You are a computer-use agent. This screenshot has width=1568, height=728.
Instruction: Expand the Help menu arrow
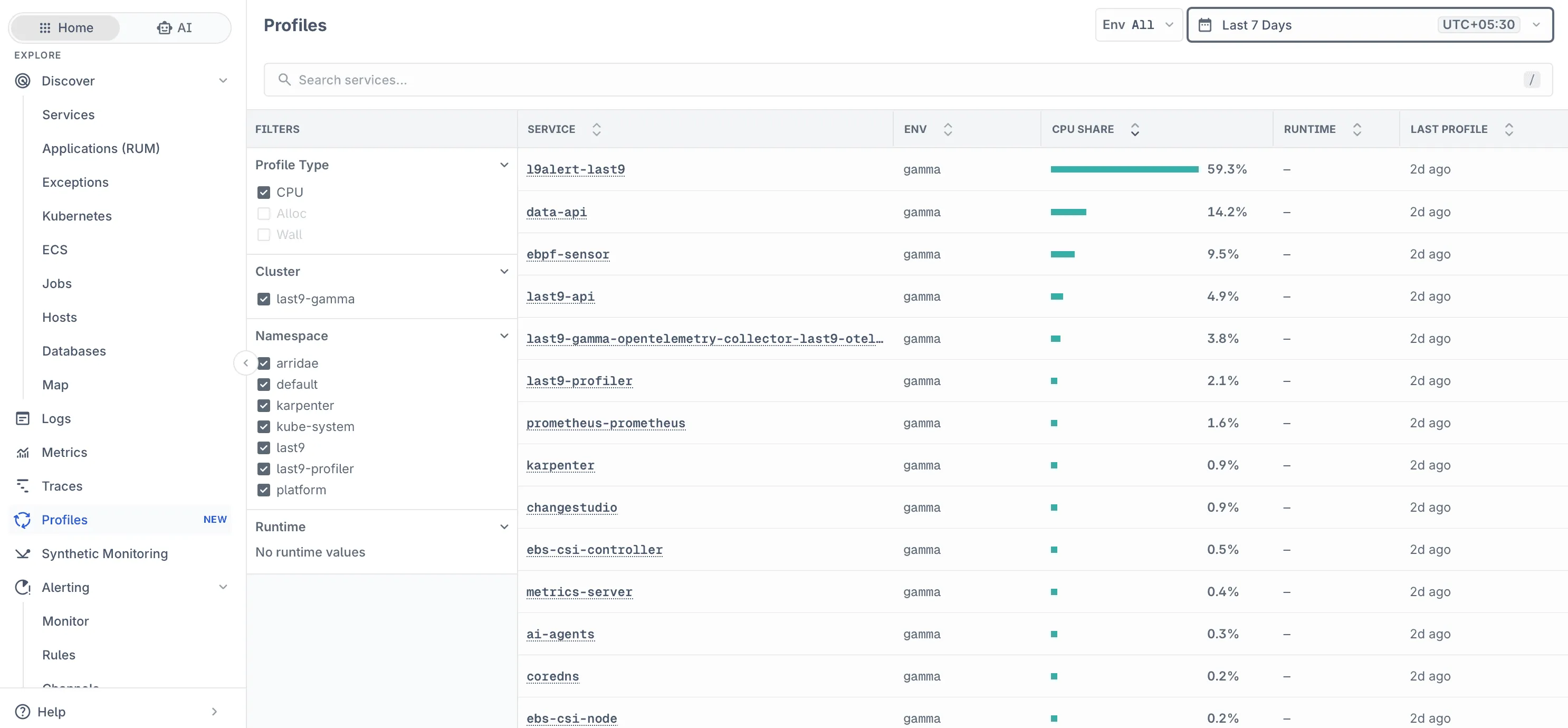(214, 712)
